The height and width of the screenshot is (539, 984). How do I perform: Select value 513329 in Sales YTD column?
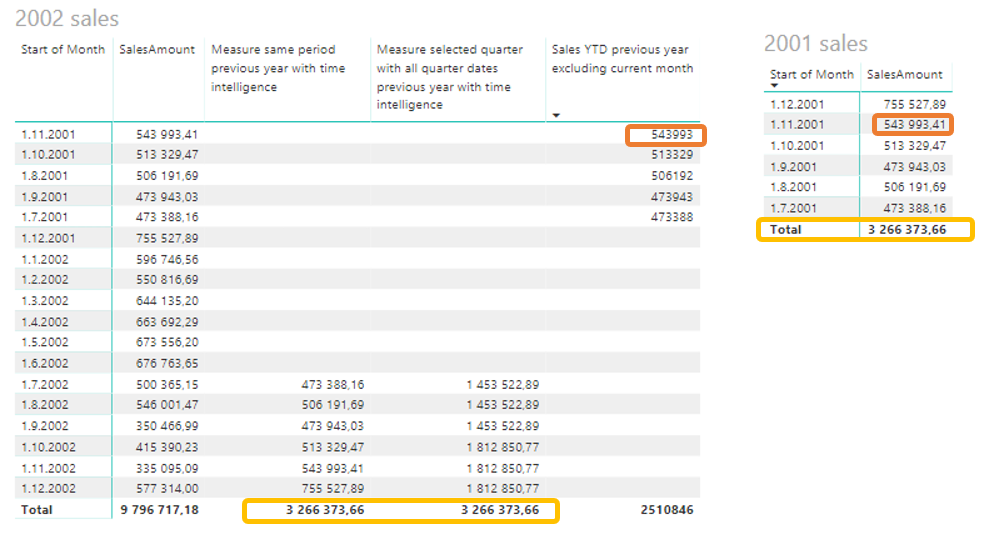pos(671,154)
